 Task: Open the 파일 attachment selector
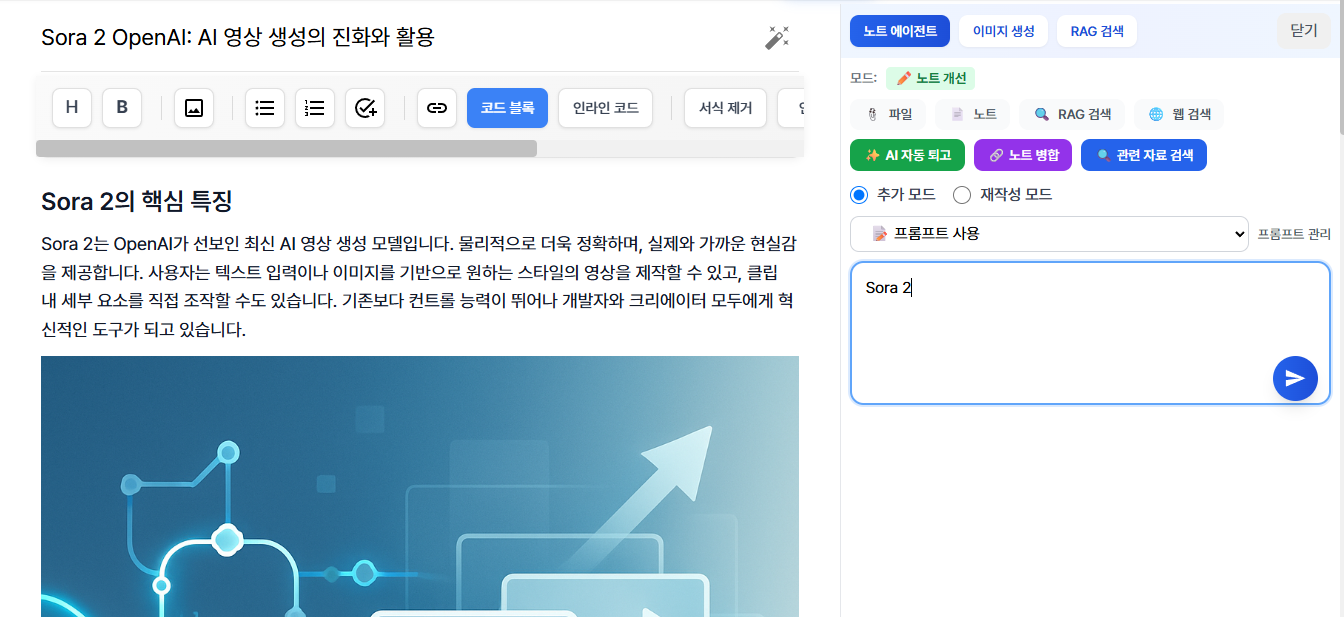pyautogui.click(x=890, y=113)
